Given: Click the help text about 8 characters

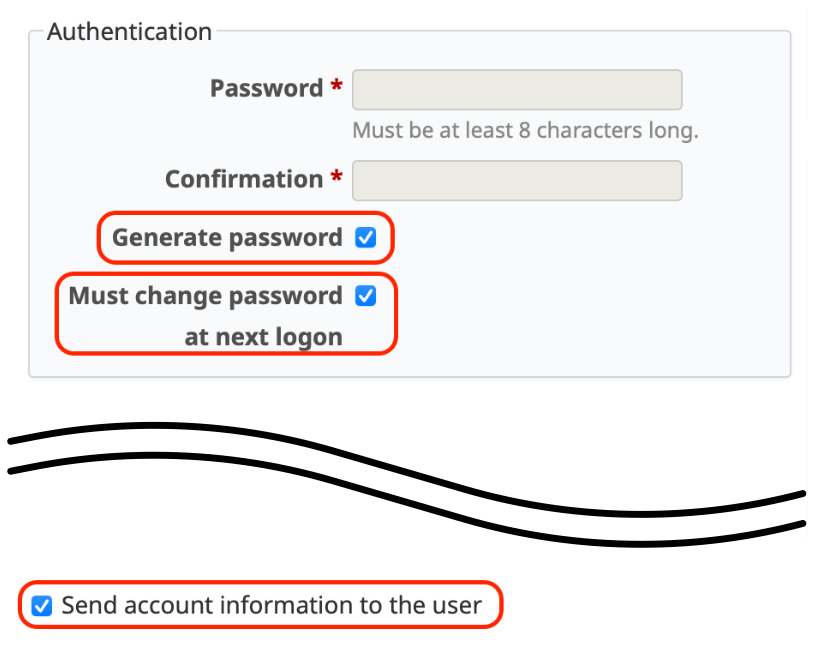Looking at the screenshot, I should (x=525, y=130).
